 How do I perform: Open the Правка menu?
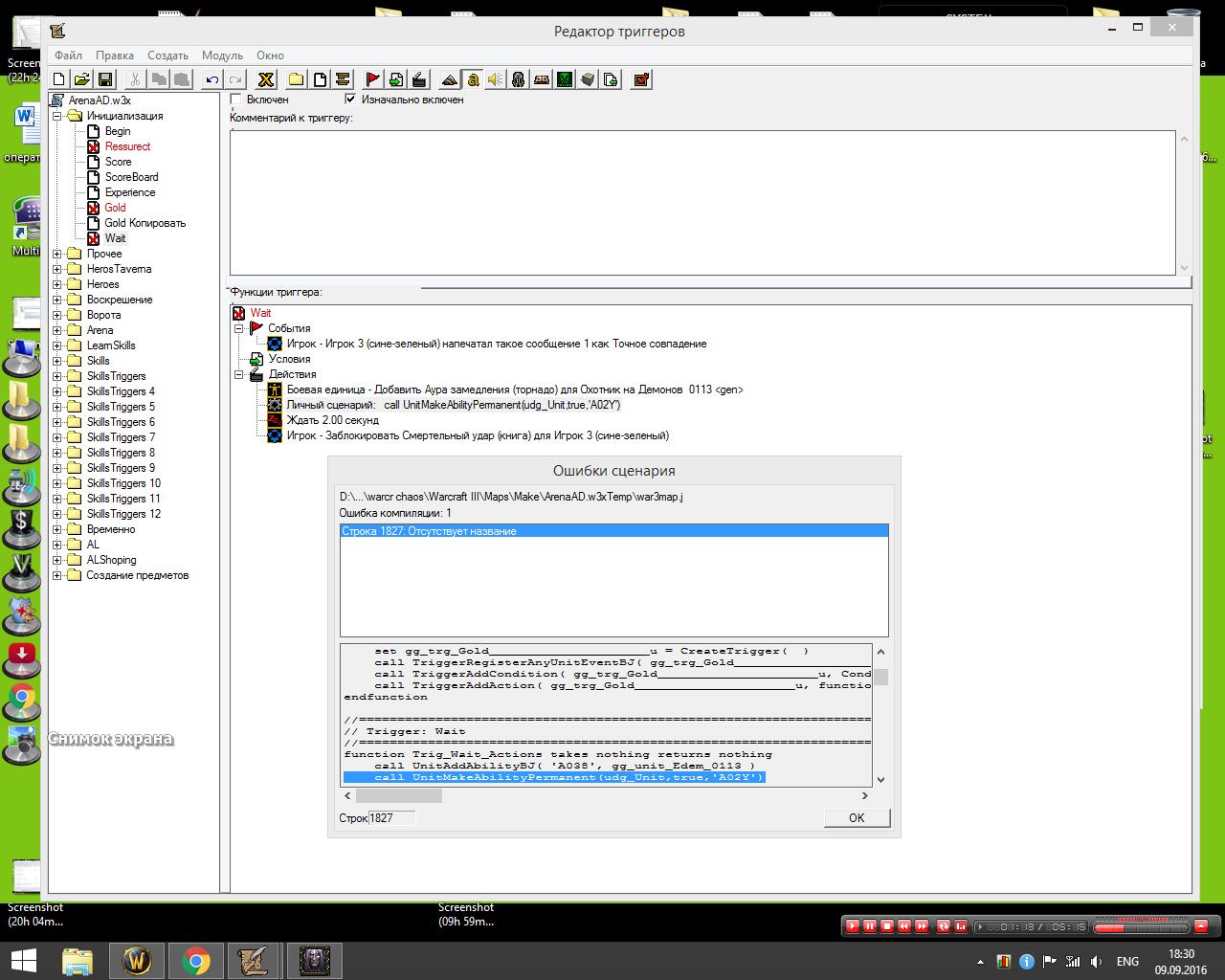click(115, 56)
